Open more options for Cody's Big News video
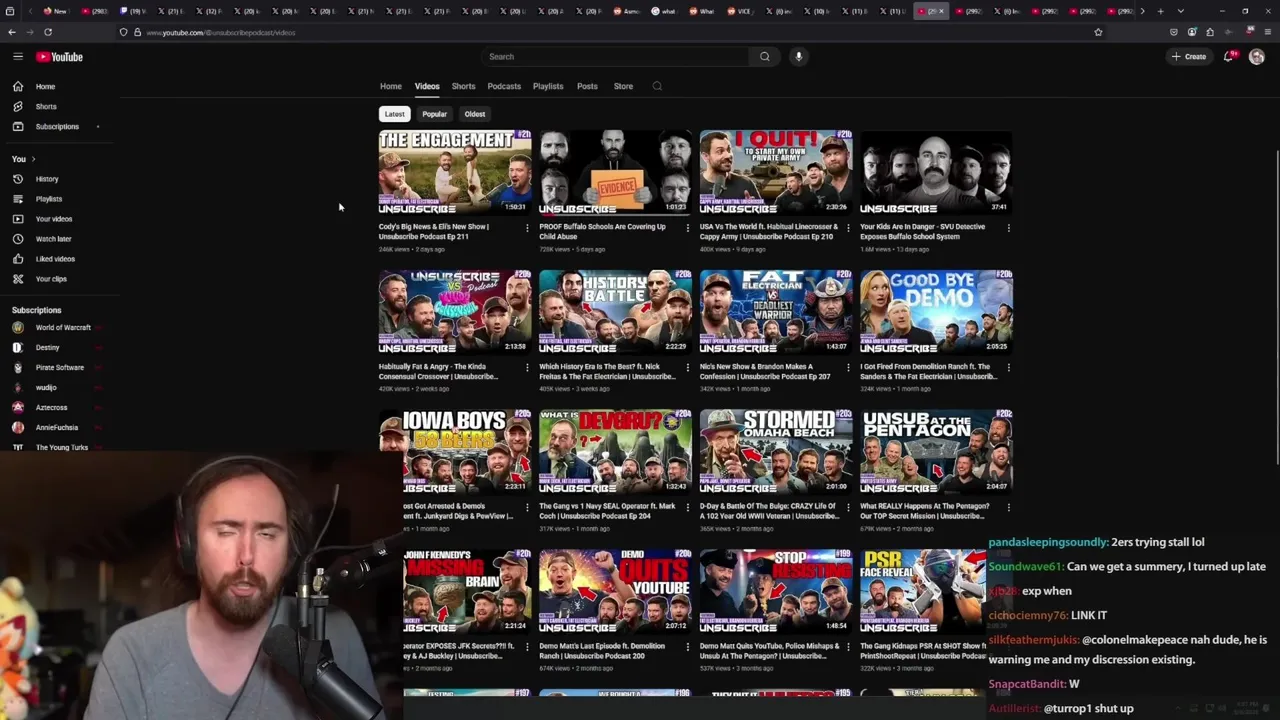The height and width of the screenshot is (720, 1280). (x=527, y=228)
